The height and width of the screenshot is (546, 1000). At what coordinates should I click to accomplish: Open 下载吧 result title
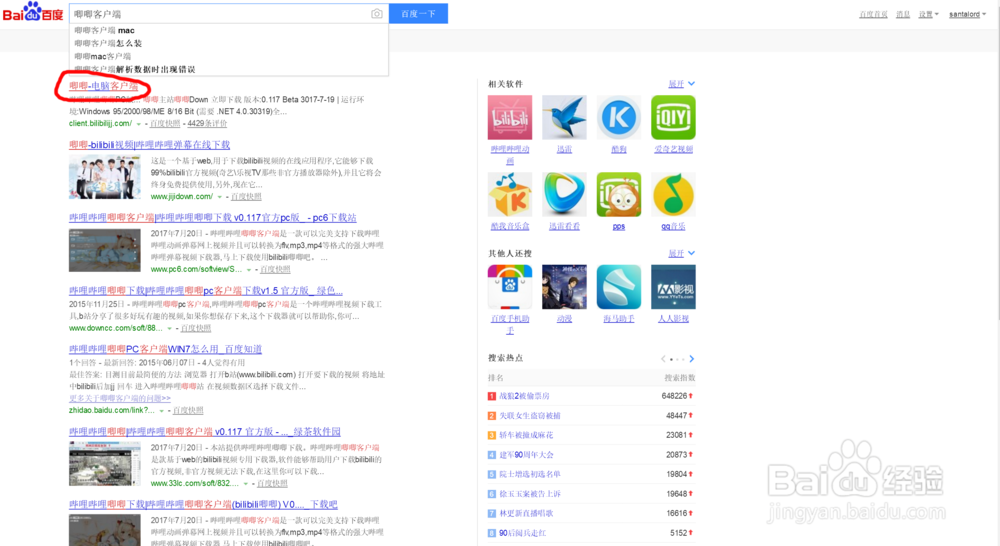pos(203,505)
